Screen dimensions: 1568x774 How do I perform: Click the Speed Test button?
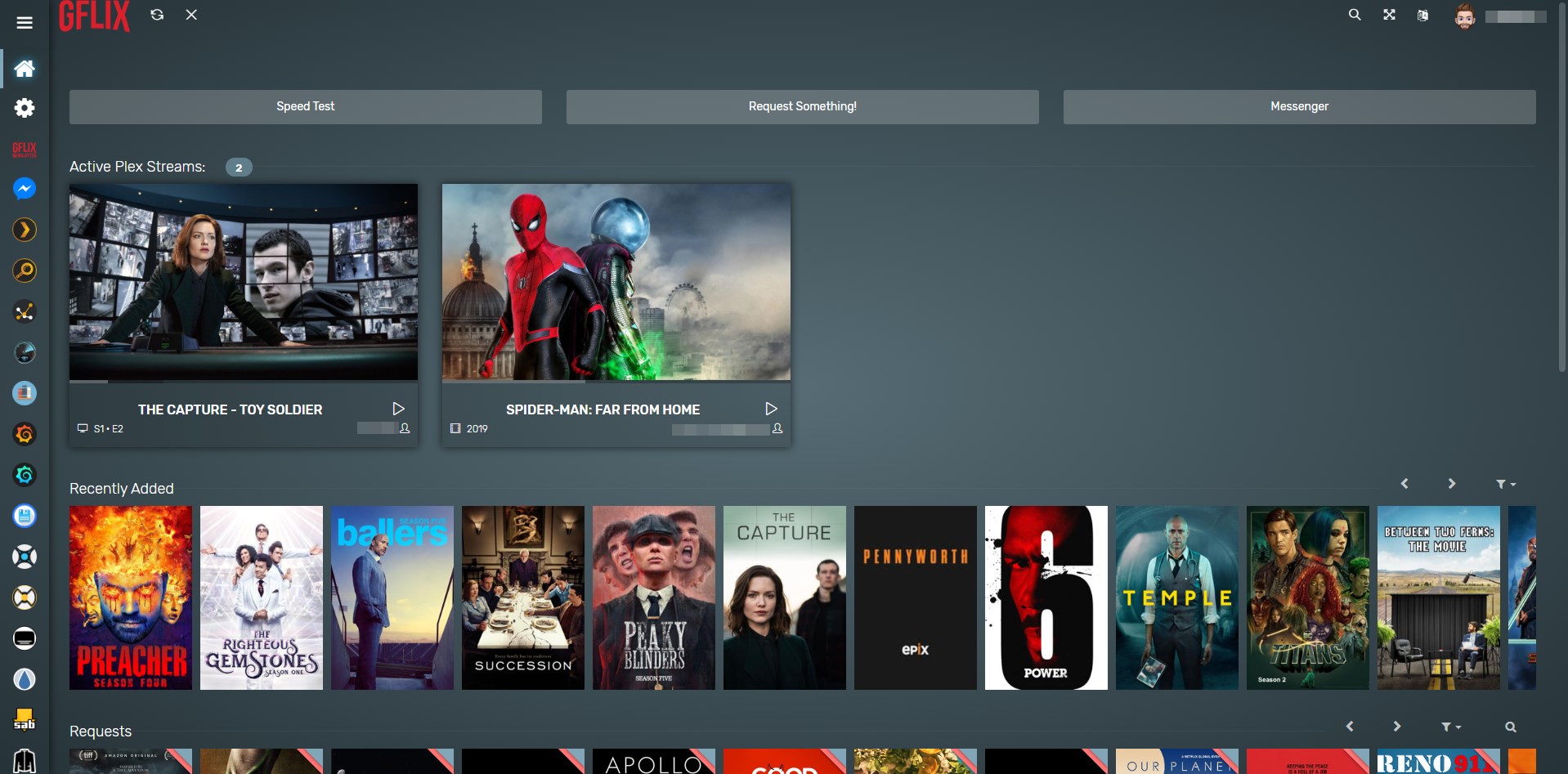(305, 107)
